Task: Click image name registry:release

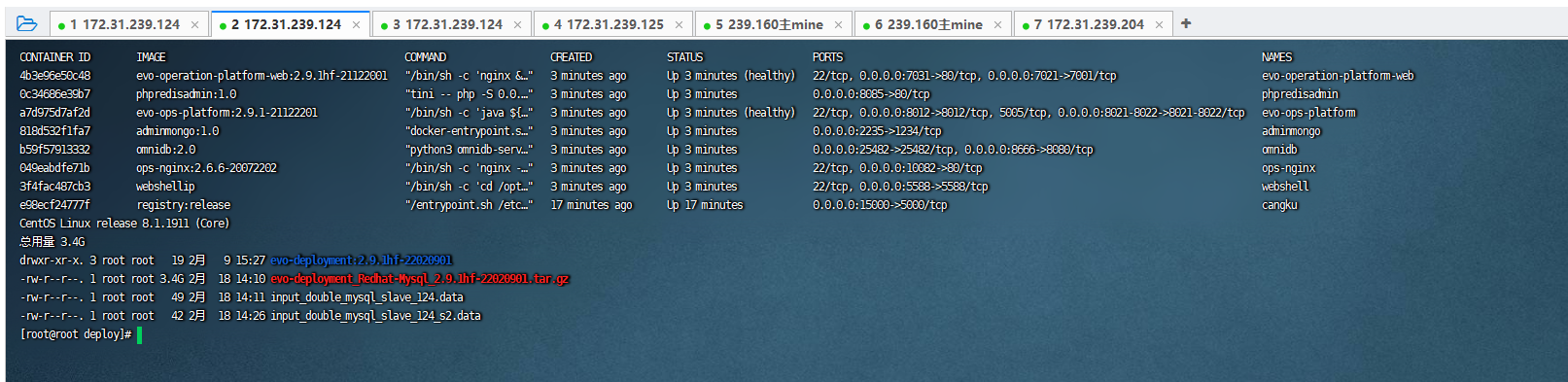Action: click(x=184, y=205)
